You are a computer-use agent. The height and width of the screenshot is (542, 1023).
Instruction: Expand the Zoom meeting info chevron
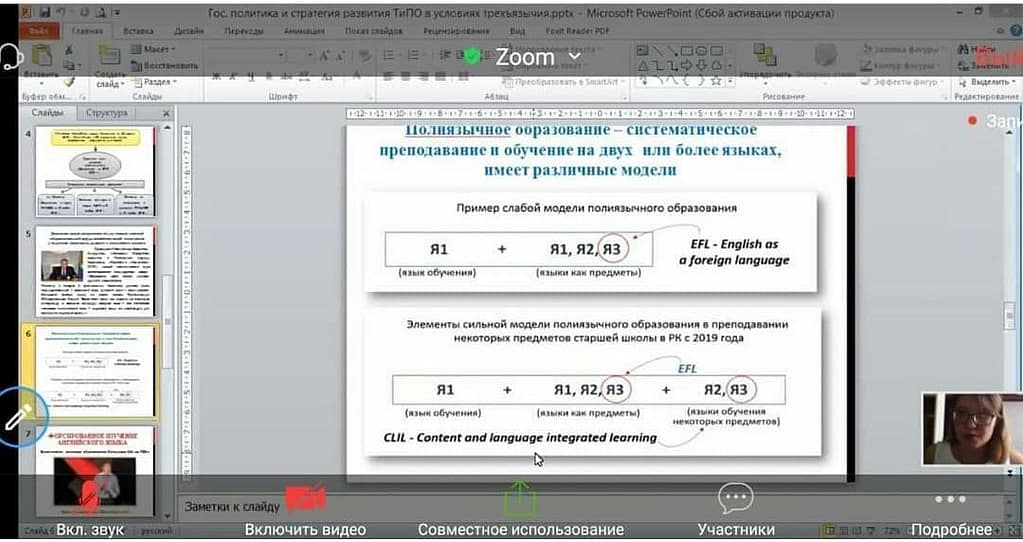point(575,58)
